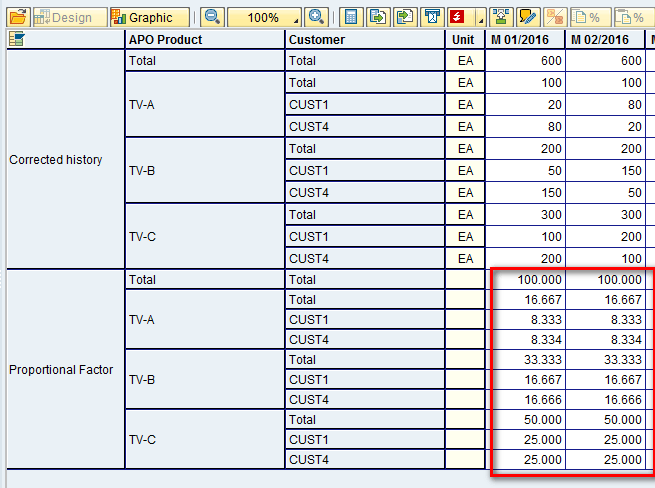
Task: Click the zoom in magnifier icon
Action: click(317, 17)
